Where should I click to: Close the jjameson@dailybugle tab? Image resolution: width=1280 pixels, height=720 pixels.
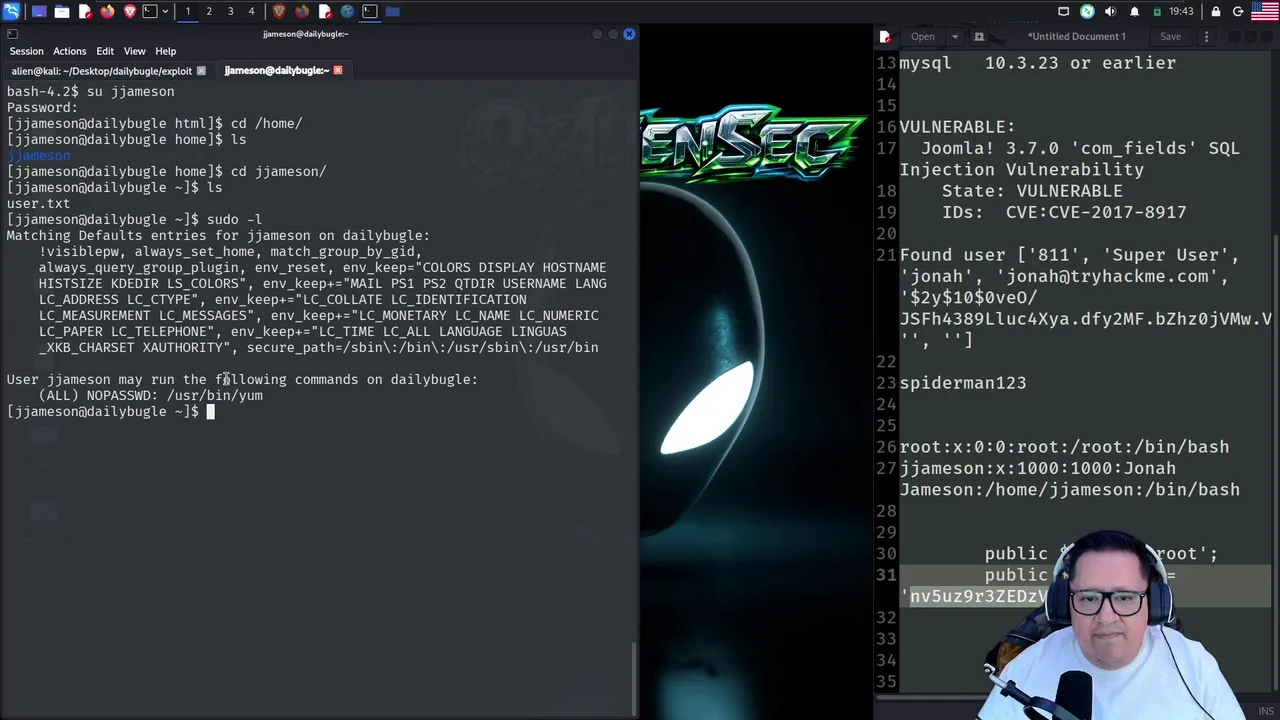click(338, 71)
